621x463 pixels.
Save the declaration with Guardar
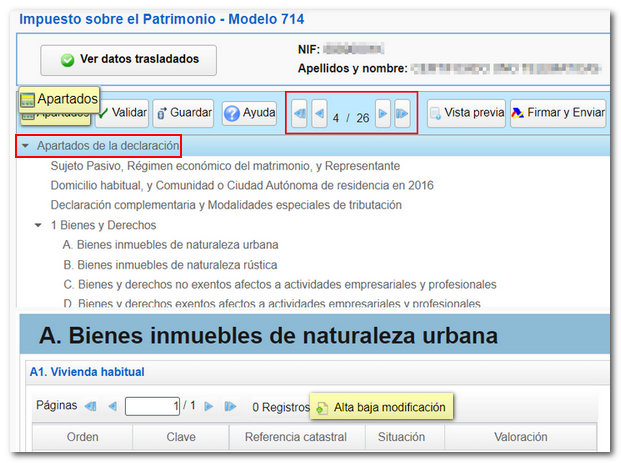click(x=184, y=114)
